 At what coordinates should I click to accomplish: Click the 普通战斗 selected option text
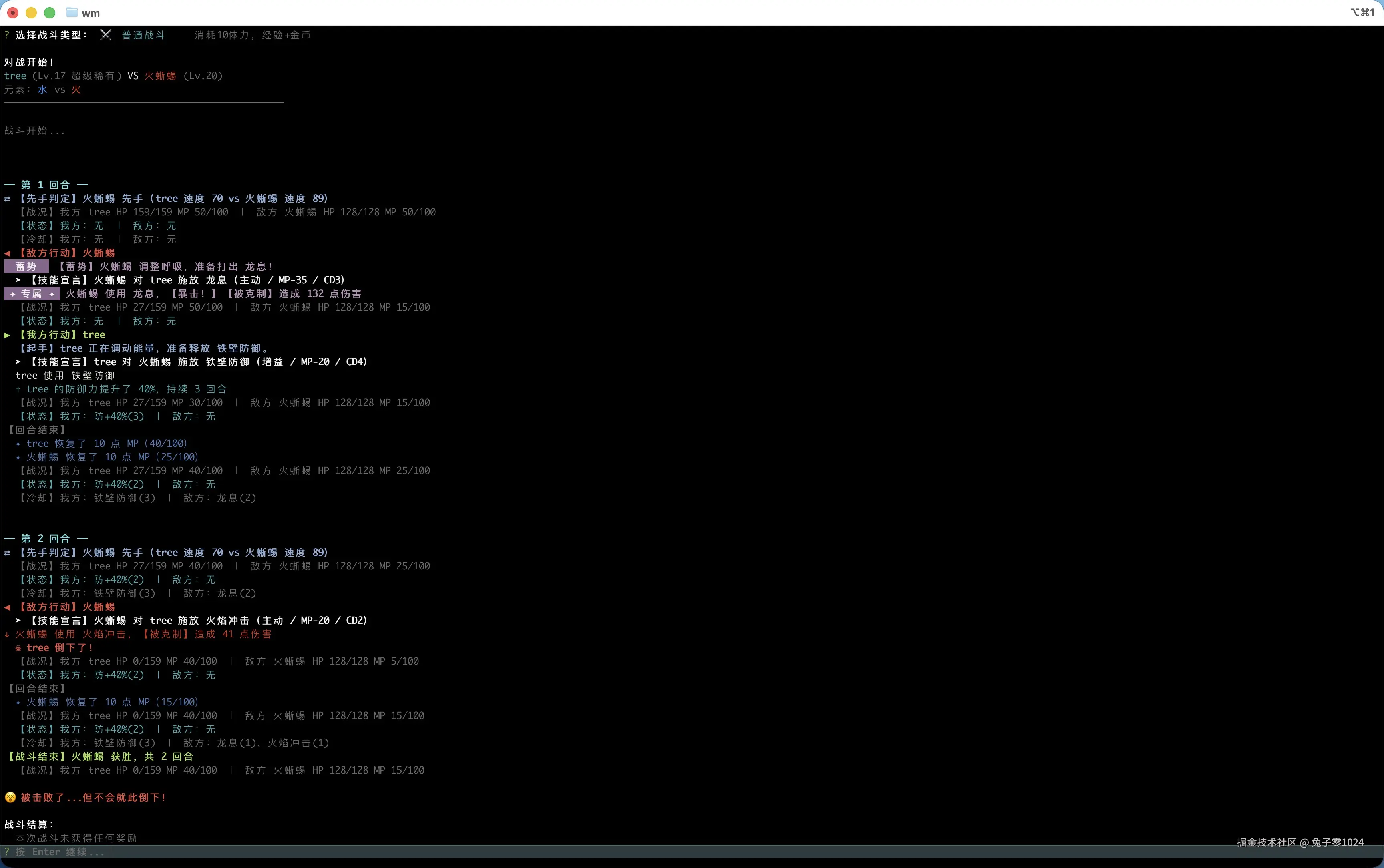click(x=143, y=35)
